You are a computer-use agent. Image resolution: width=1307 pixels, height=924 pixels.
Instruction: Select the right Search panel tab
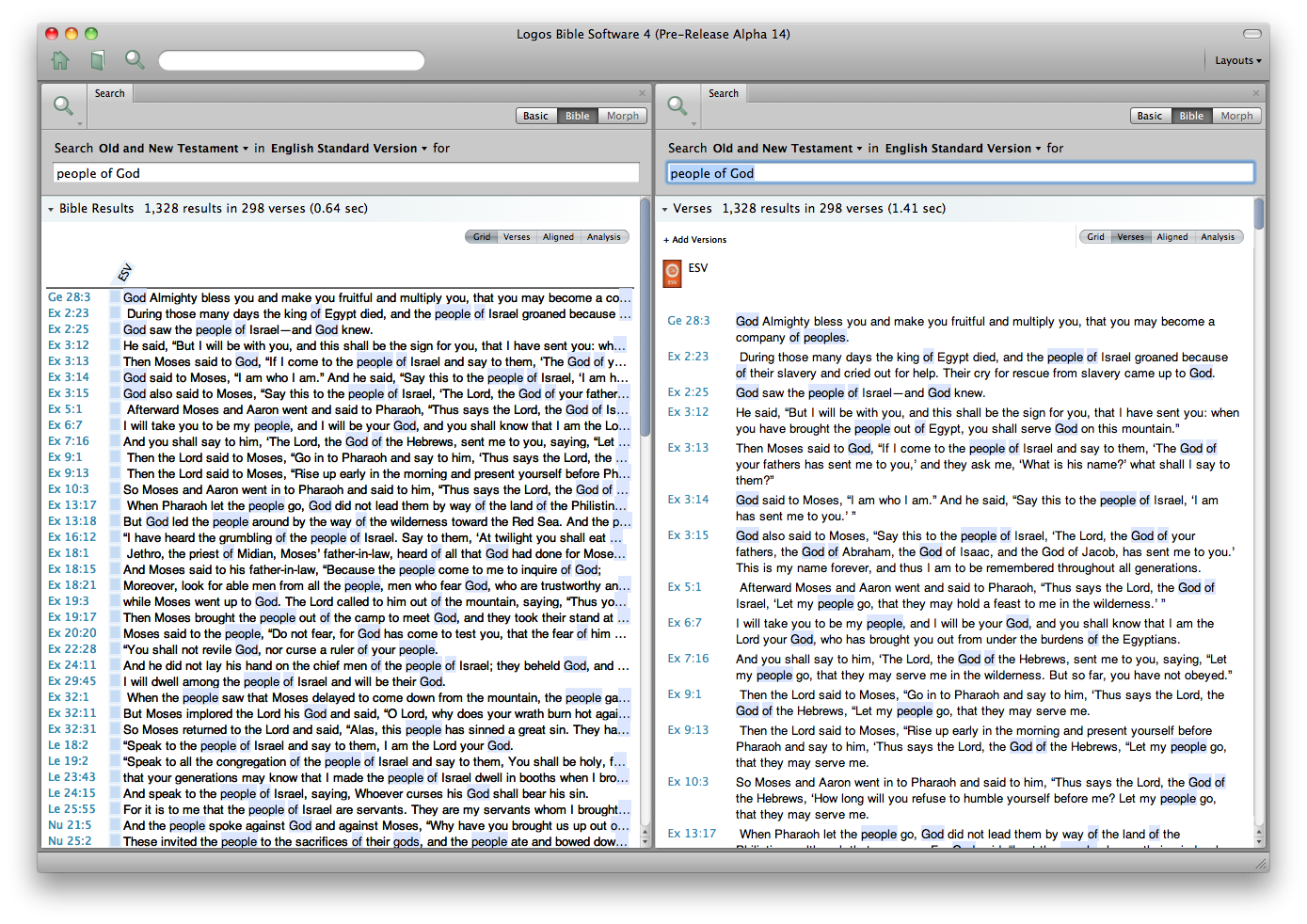point(724,93)
